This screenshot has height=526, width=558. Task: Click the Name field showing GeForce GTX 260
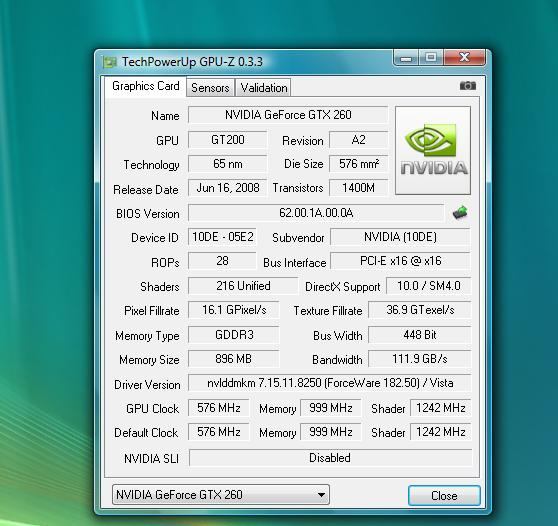pyautogui.click(x=288, y=115)
